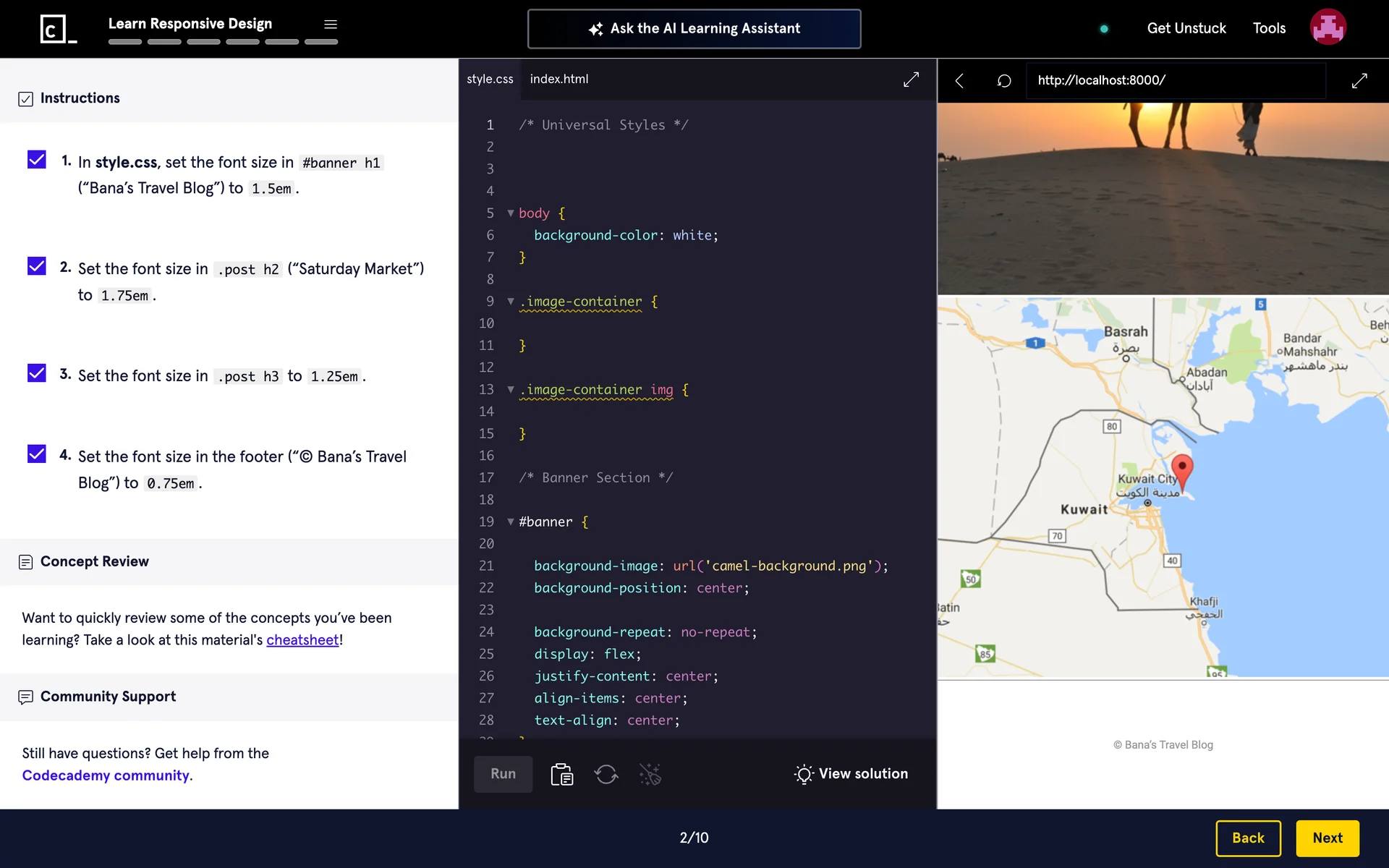Viewport: 1389px width, 868px height.
Task: Click the Next button
Action: (1327, 838)
